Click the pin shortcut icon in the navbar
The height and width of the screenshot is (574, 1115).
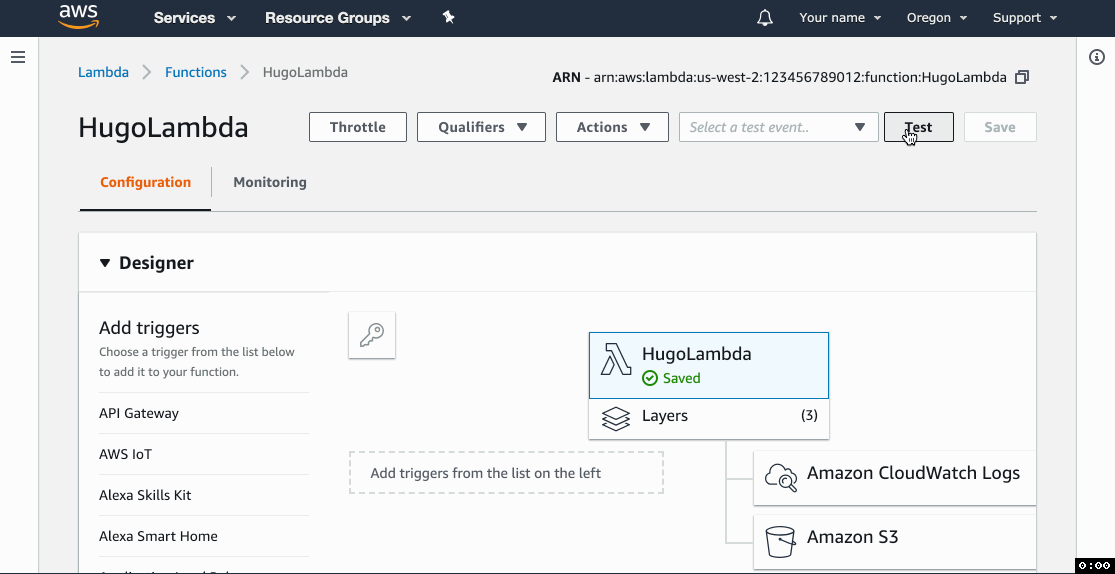coord(448,17)
